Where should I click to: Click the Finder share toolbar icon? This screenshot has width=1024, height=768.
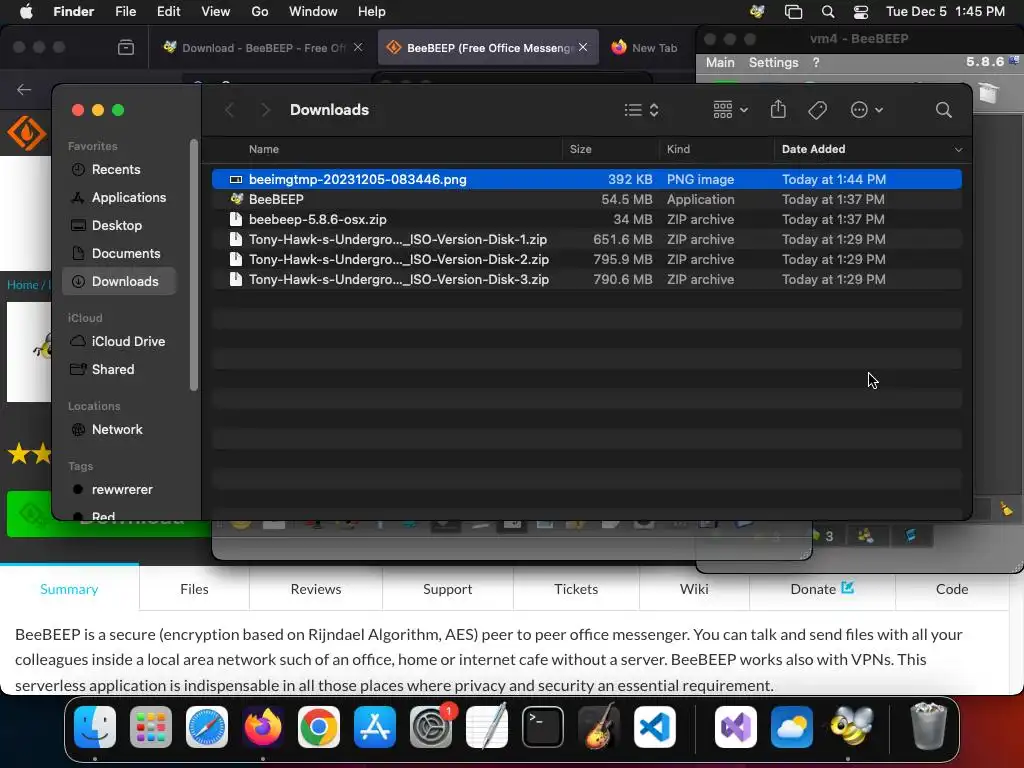(778, 110)
